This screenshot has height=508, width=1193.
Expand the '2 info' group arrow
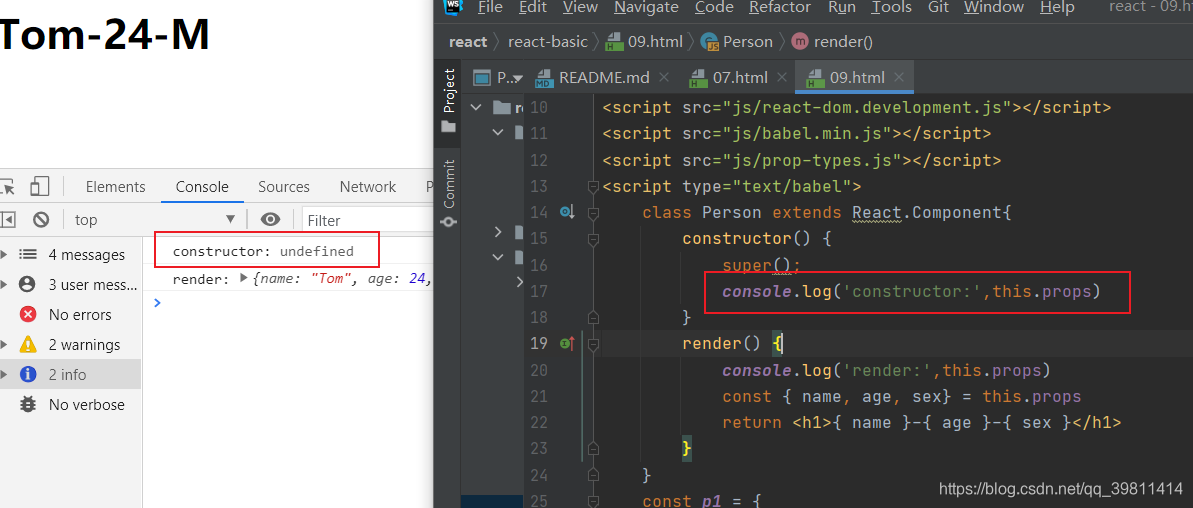(x=4, y=374)
